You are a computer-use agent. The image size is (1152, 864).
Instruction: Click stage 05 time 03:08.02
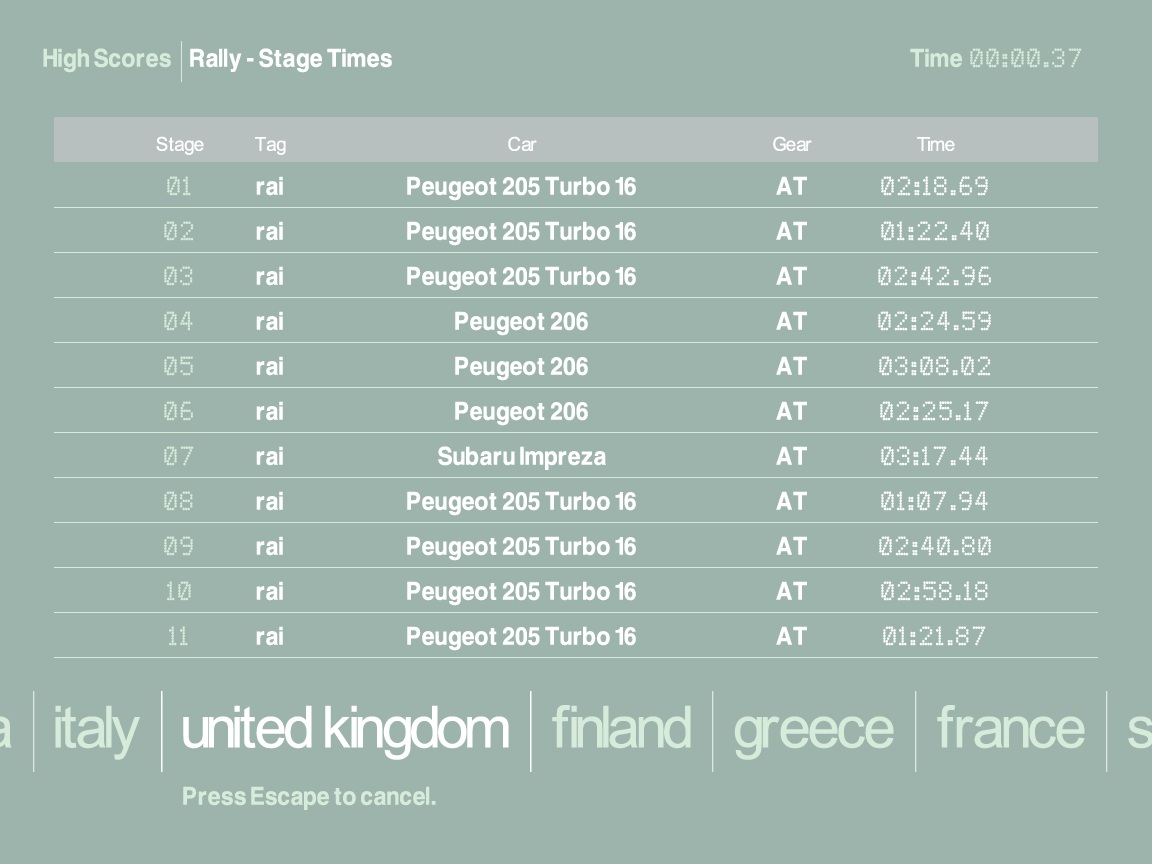pos(934,366)
